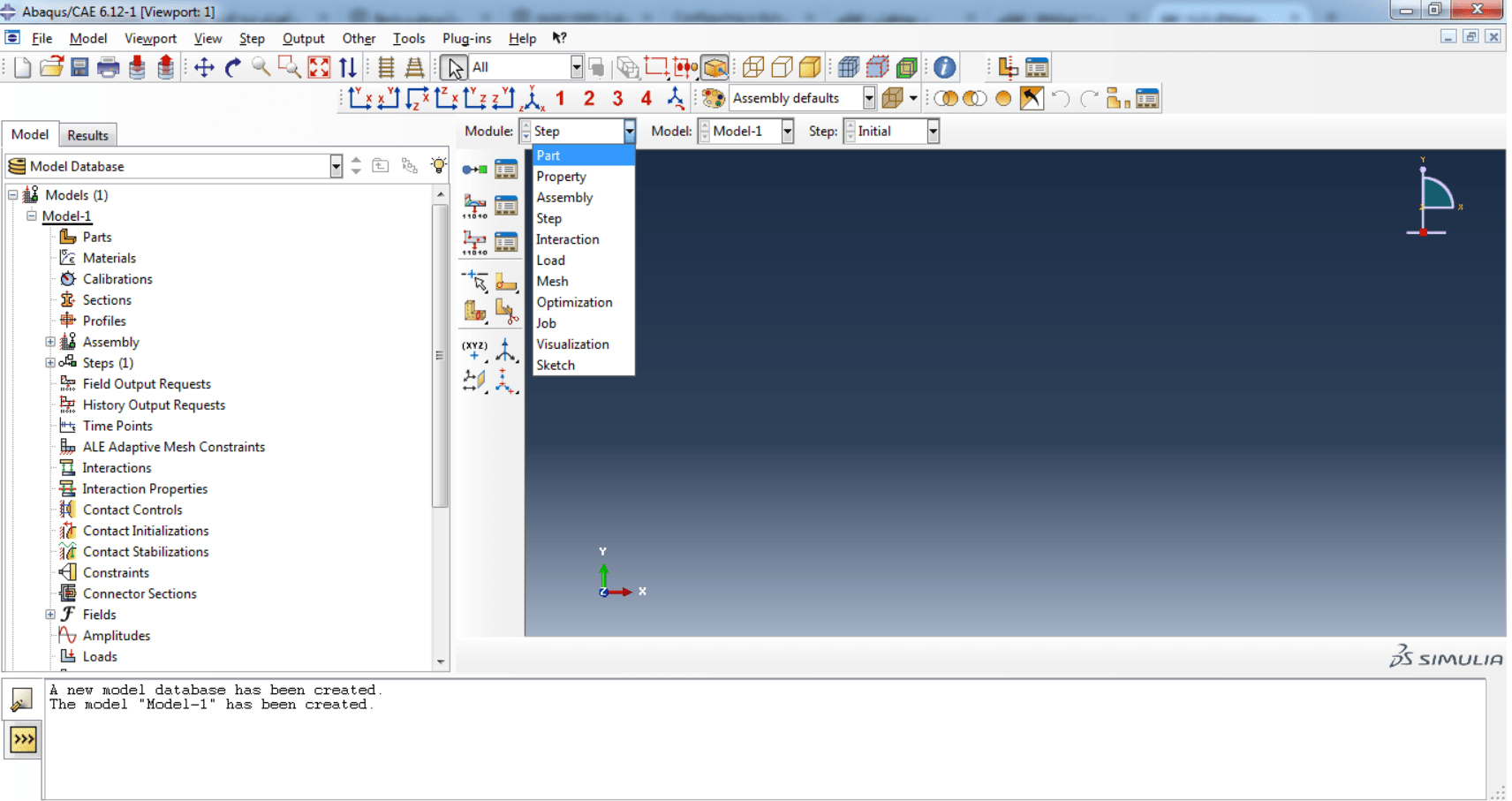Select the Pan View tool
Screen dimensions: 1512x801
204,67
